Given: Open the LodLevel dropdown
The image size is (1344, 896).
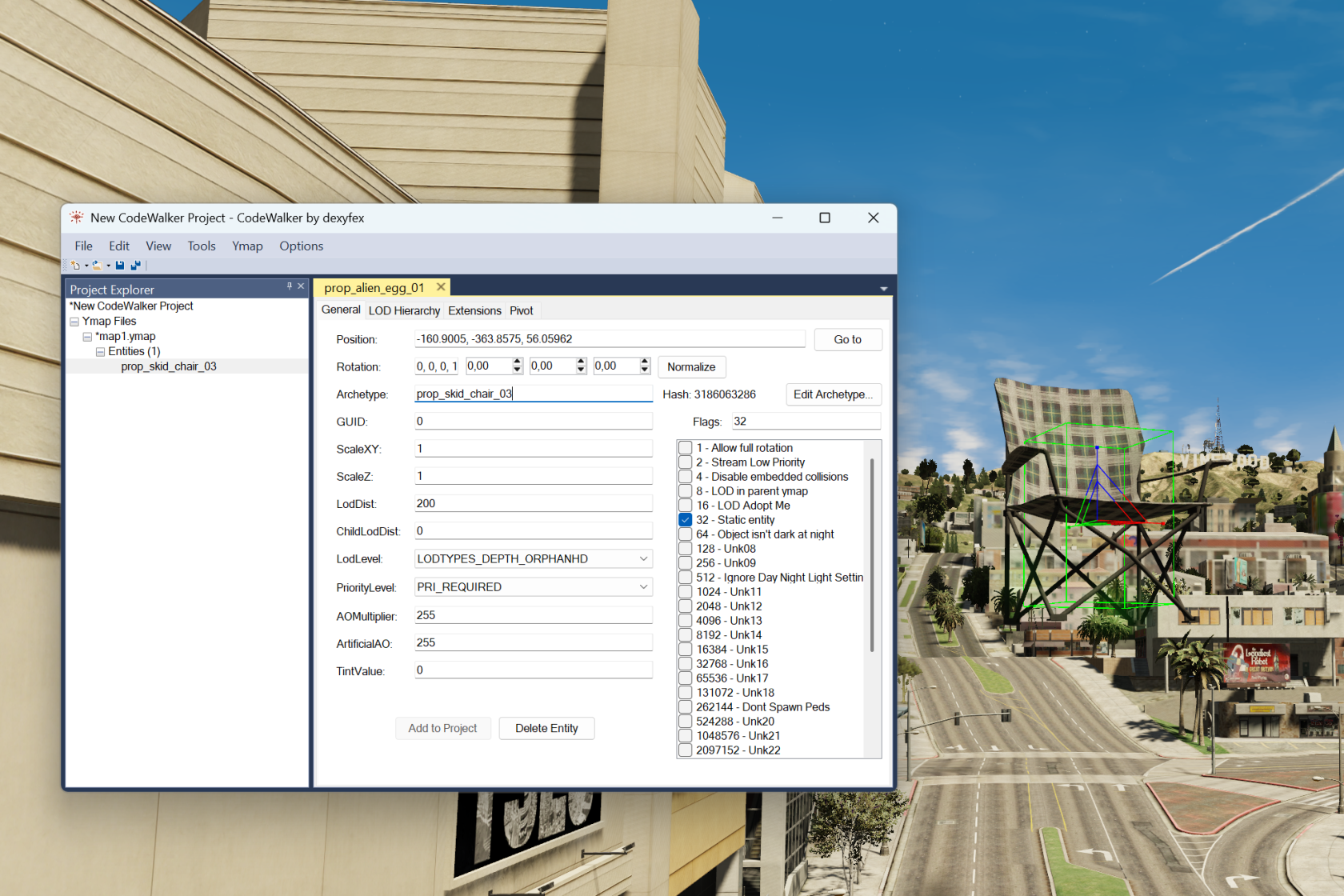Looking at the screenshot, I should [x=643, y=559].
